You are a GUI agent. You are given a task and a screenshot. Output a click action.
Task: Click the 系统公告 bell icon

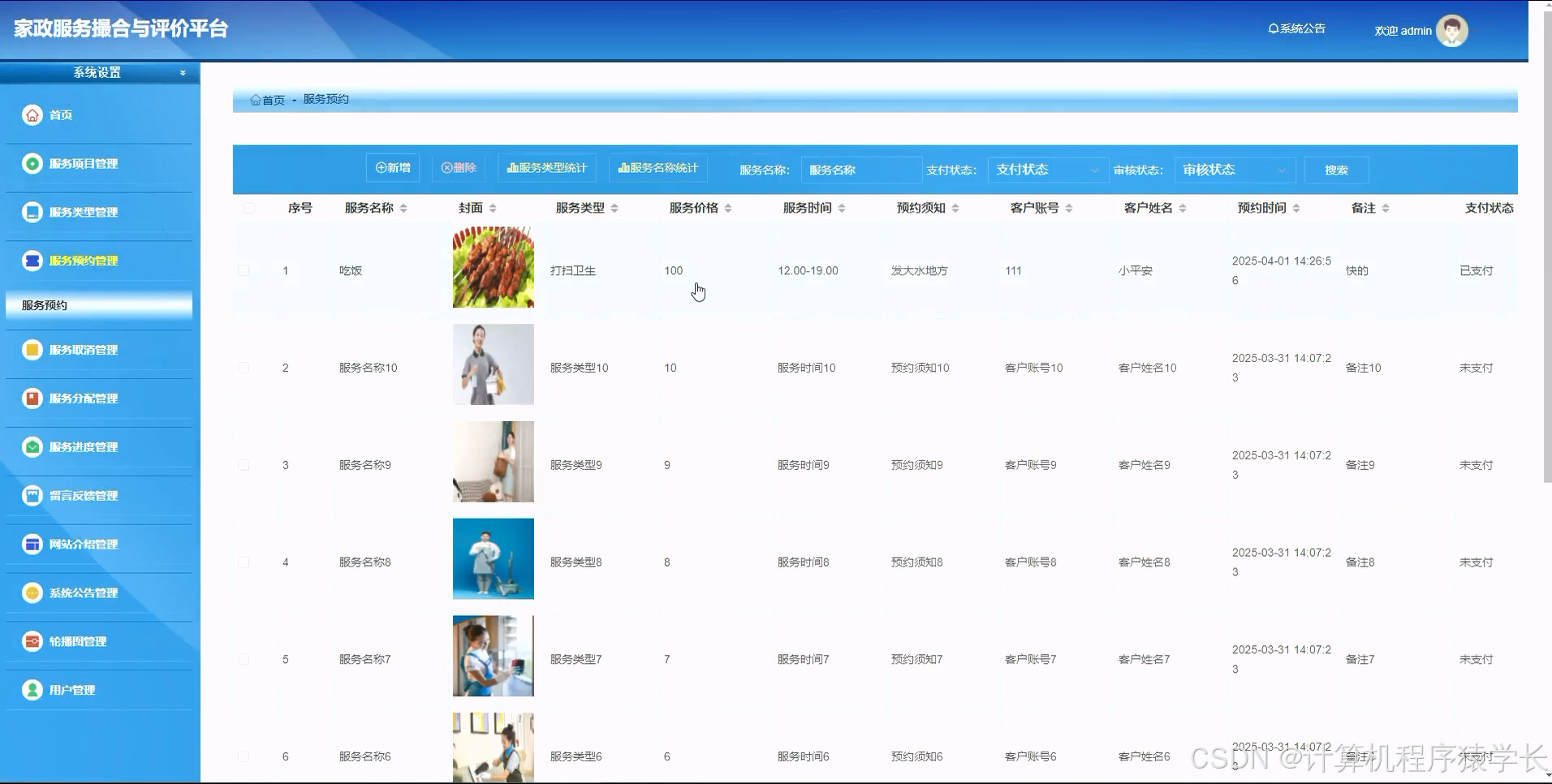pos(1272,28)
